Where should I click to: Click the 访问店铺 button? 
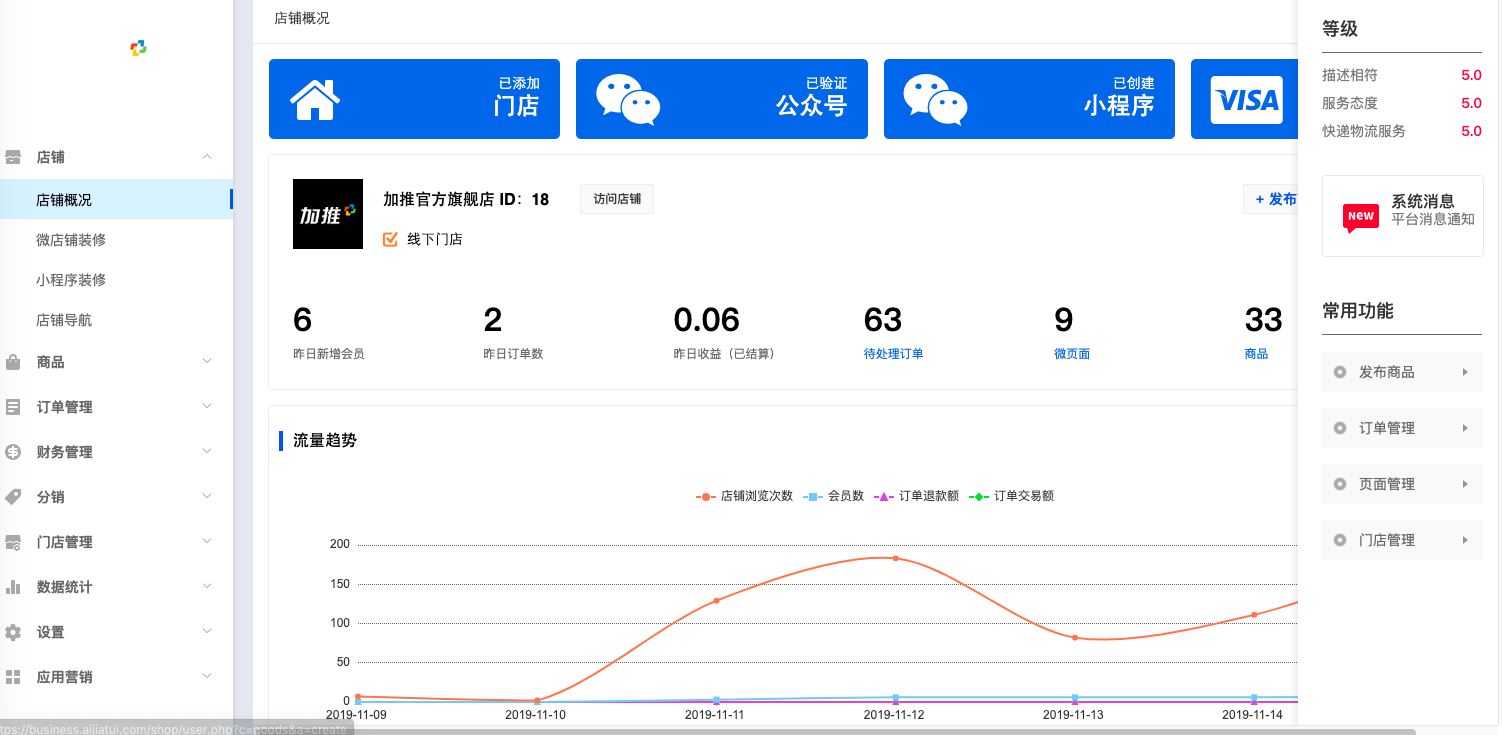[x=617, y=199]
